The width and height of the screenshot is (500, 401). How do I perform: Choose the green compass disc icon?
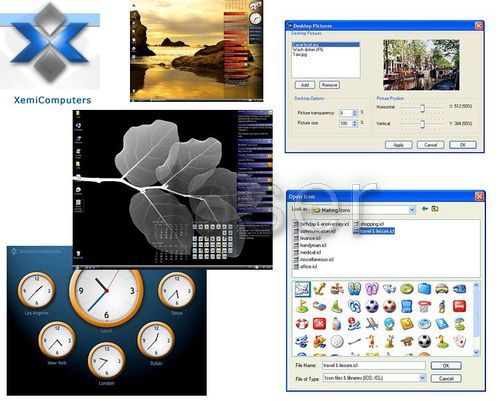point(407,289)
